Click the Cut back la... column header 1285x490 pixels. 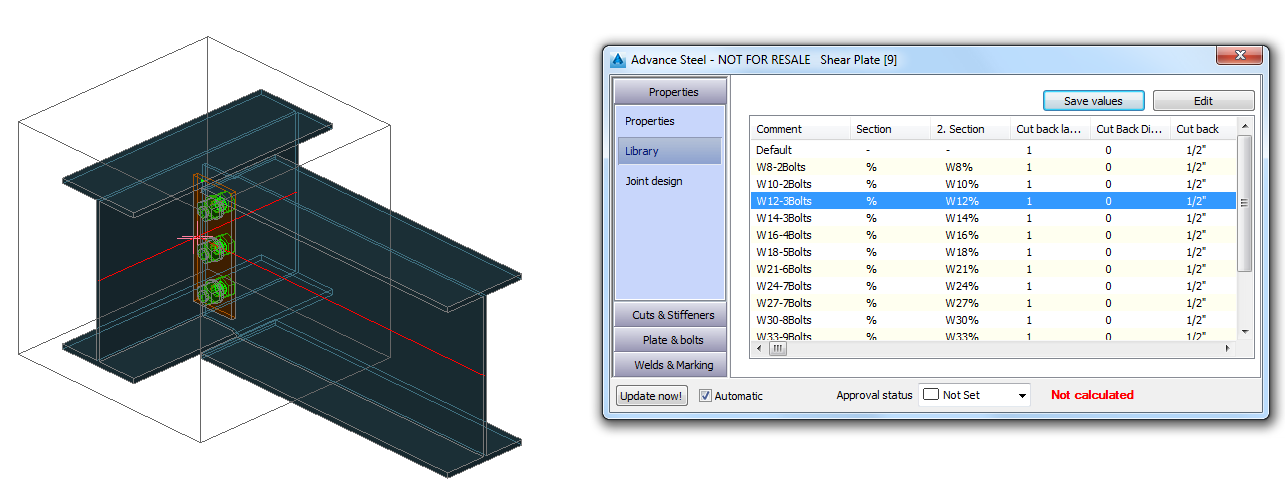(1050, 129)
